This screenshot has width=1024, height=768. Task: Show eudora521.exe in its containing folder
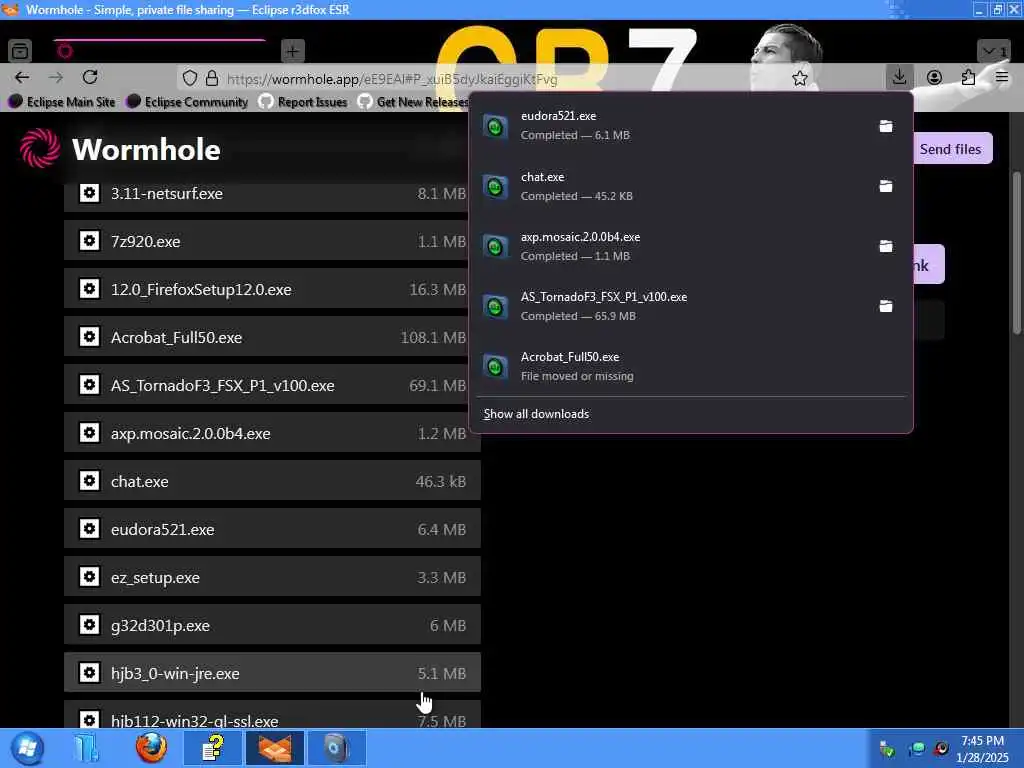(x=886, y=126)
